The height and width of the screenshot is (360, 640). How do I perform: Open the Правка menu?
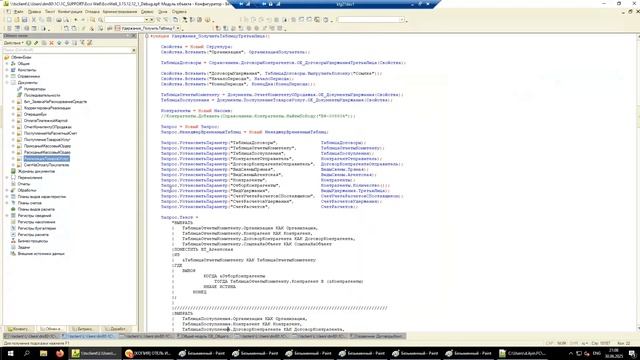pos(34,12)
